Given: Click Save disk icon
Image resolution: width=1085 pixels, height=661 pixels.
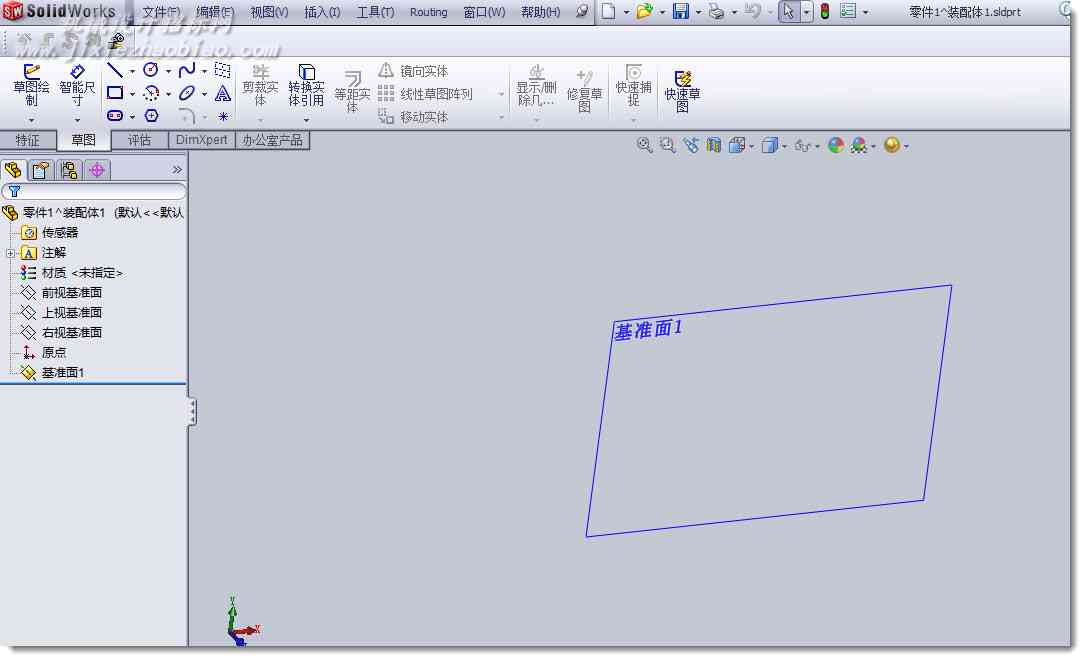Looking at the screenshot, I should point(681,11).
